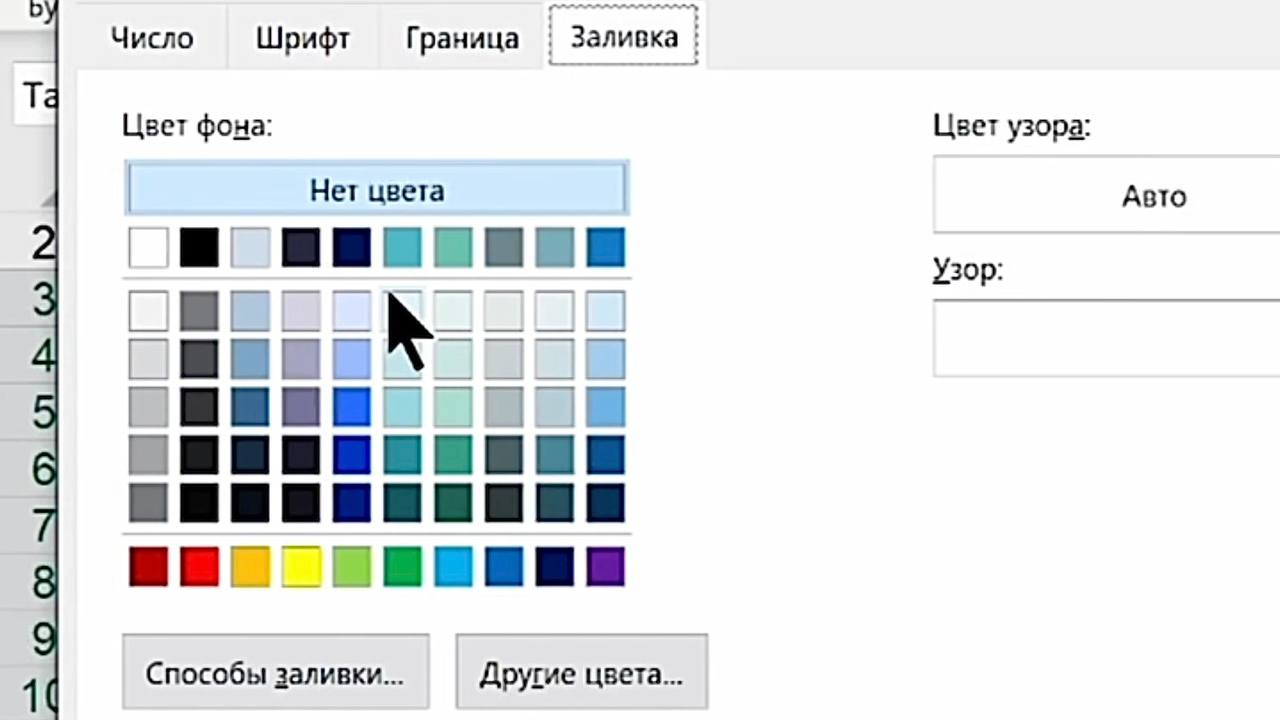Select the purple standard color swatch

pos(605,567)
